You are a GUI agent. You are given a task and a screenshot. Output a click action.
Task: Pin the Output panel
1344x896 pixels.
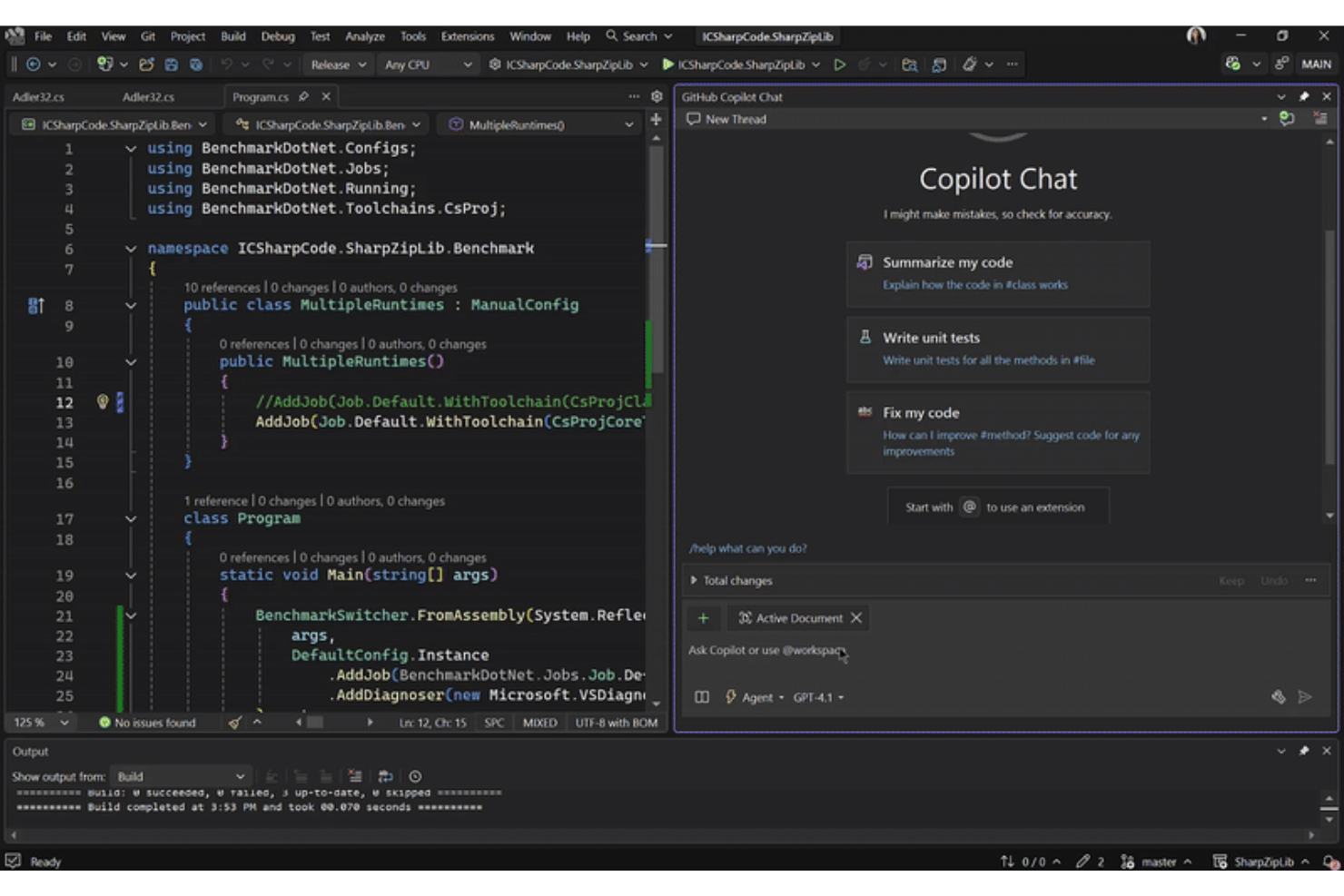pyautogui.click(x=1305, y=751)
